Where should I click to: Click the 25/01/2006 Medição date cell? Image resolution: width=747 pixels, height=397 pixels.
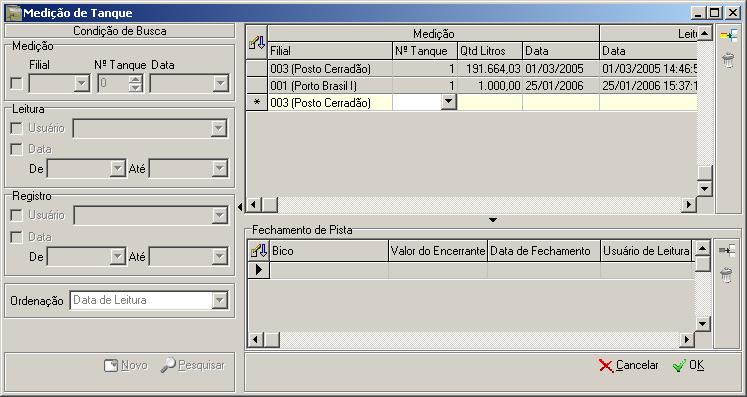(x=561, y=86)
